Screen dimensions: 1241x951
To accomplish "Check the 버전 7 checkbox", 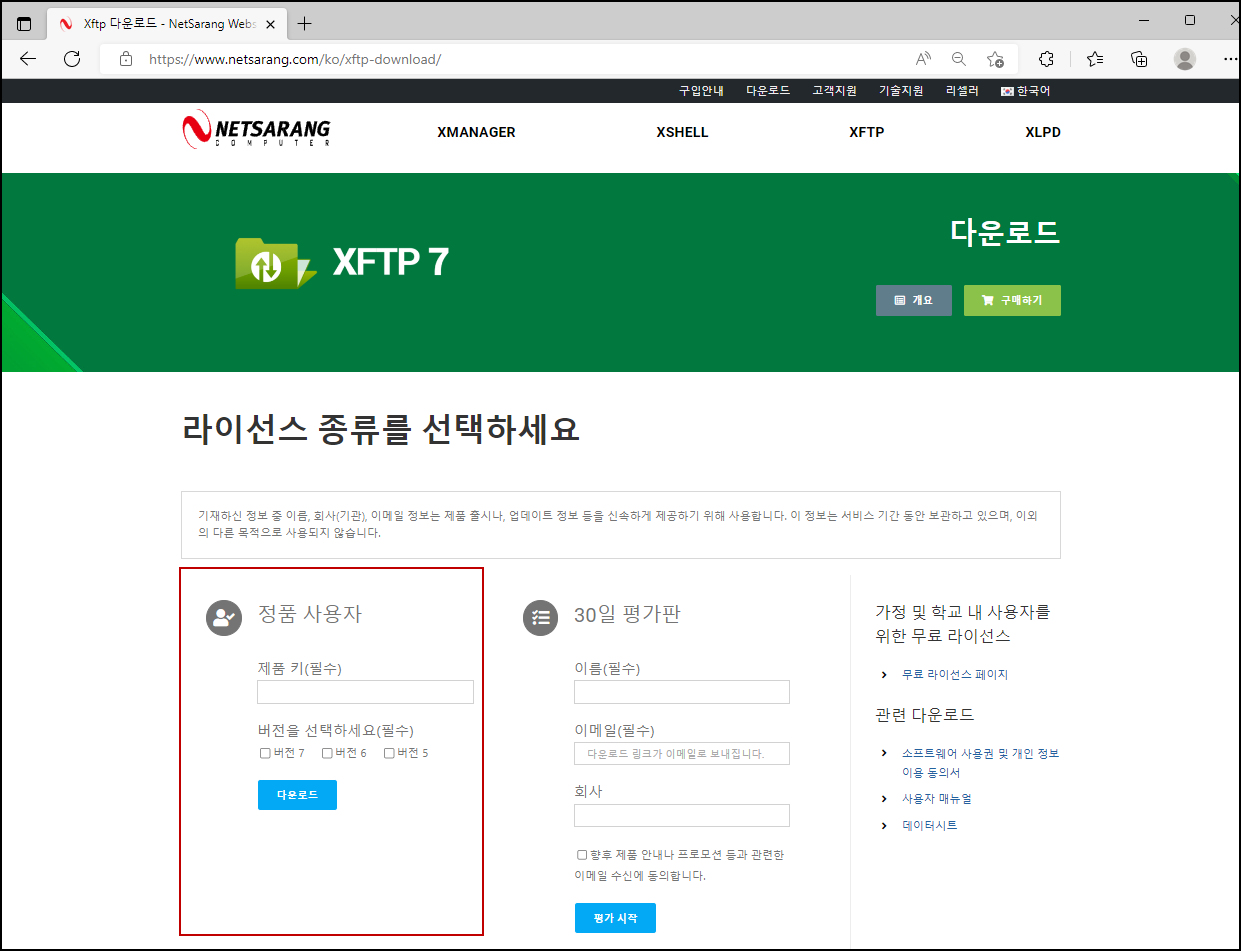I will point(265,753).
